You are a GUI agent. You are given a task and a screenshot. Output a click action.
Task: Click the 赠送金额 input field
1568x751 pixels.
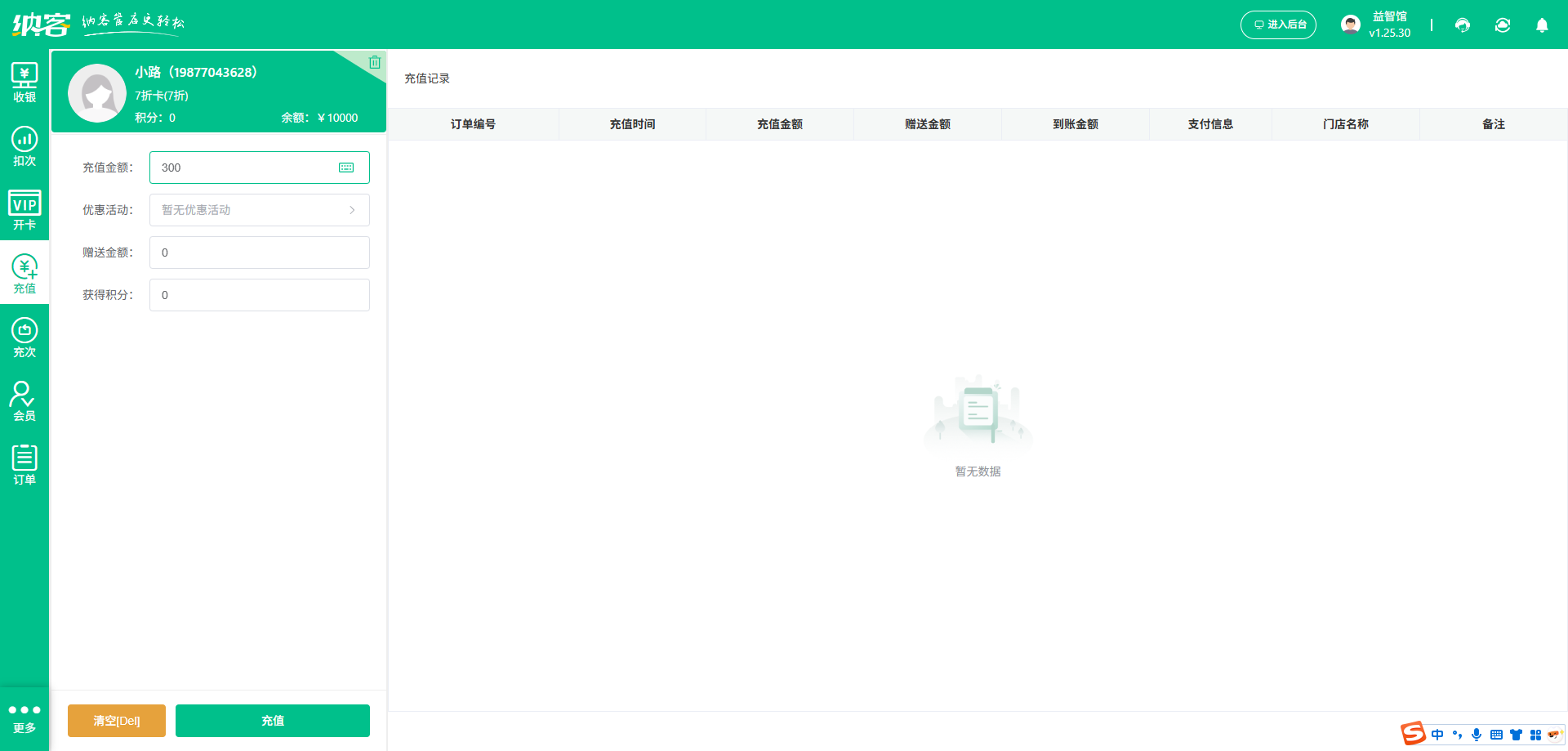point(259,253)
